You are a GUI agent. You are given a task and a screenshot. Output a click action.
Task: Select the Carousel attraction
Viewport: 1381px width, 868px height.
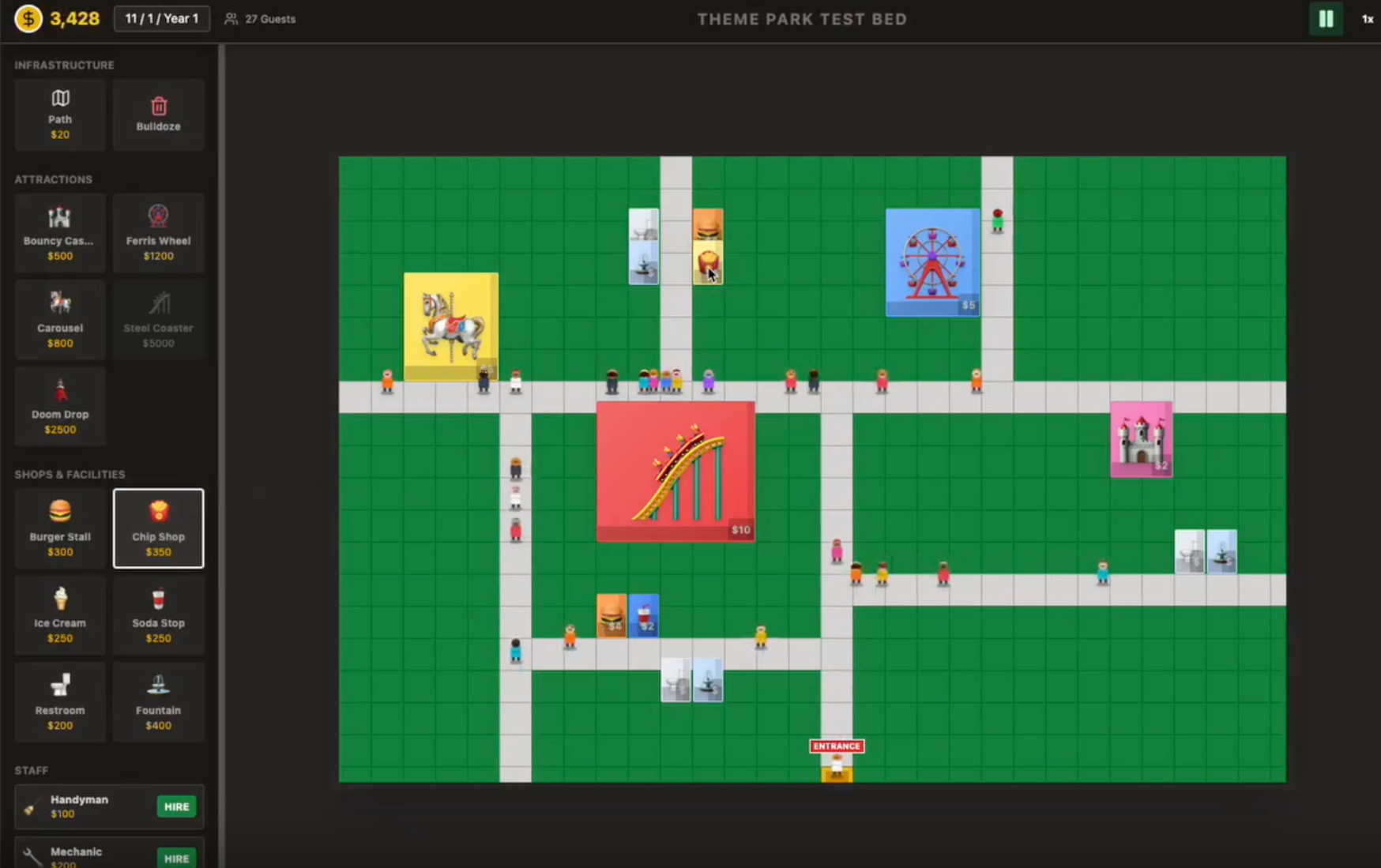(60, 320)
